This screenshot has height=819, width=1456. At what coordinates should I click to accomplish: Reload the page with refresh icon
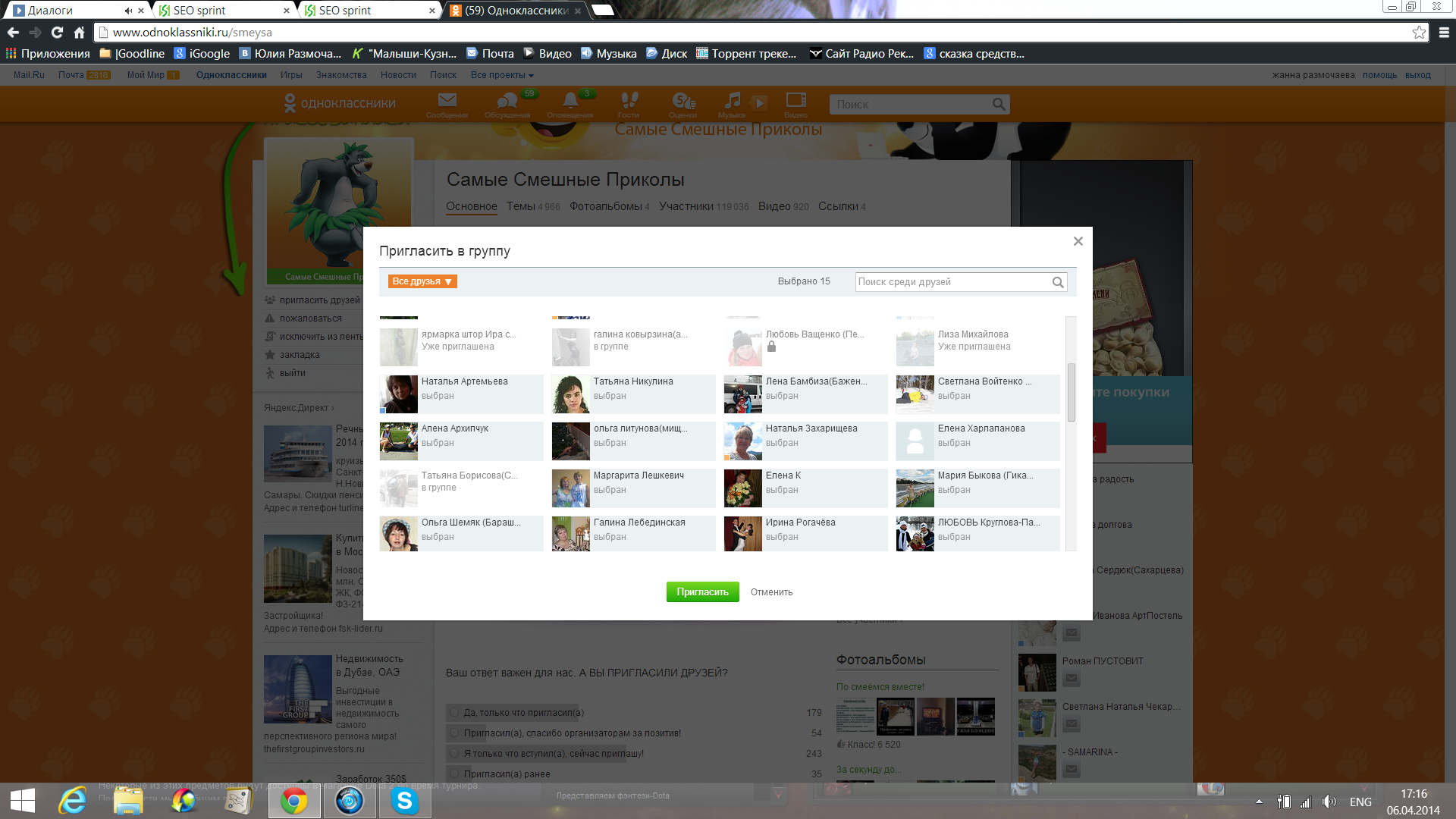[x=57, y=33]
